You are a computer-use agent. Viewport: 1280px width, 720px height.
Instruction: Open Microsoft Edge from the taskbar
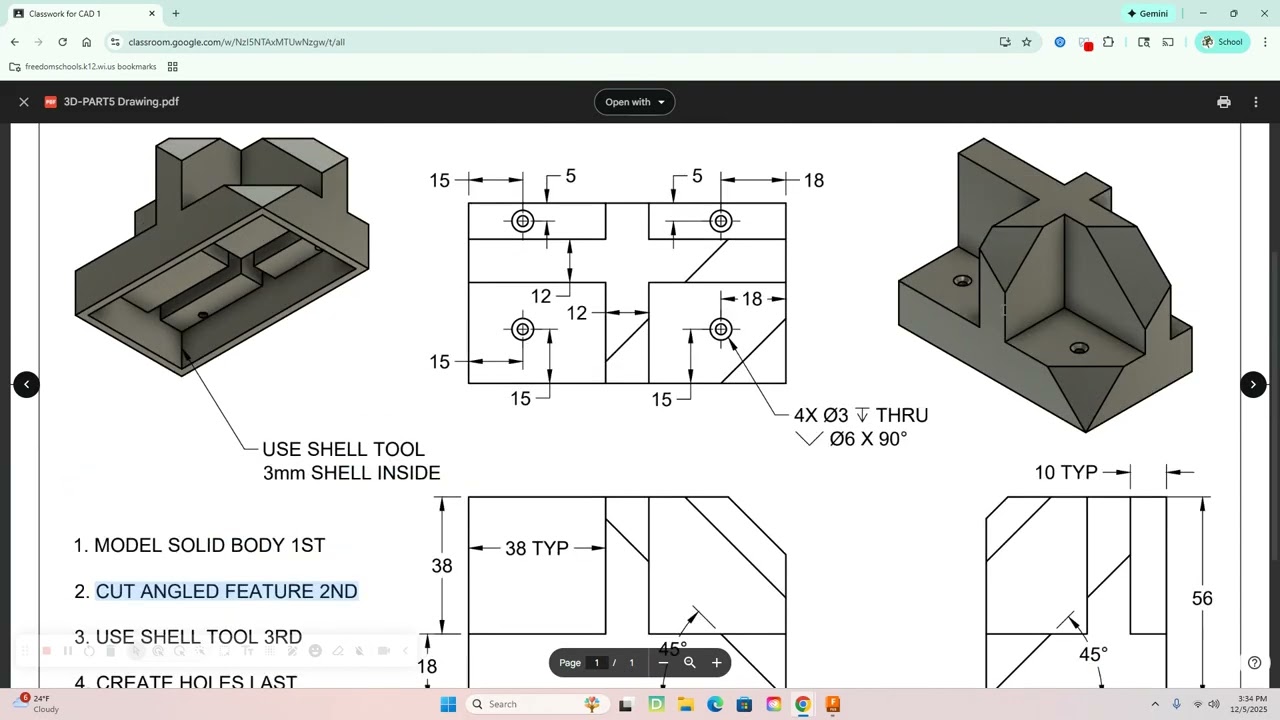coord(715,704)
